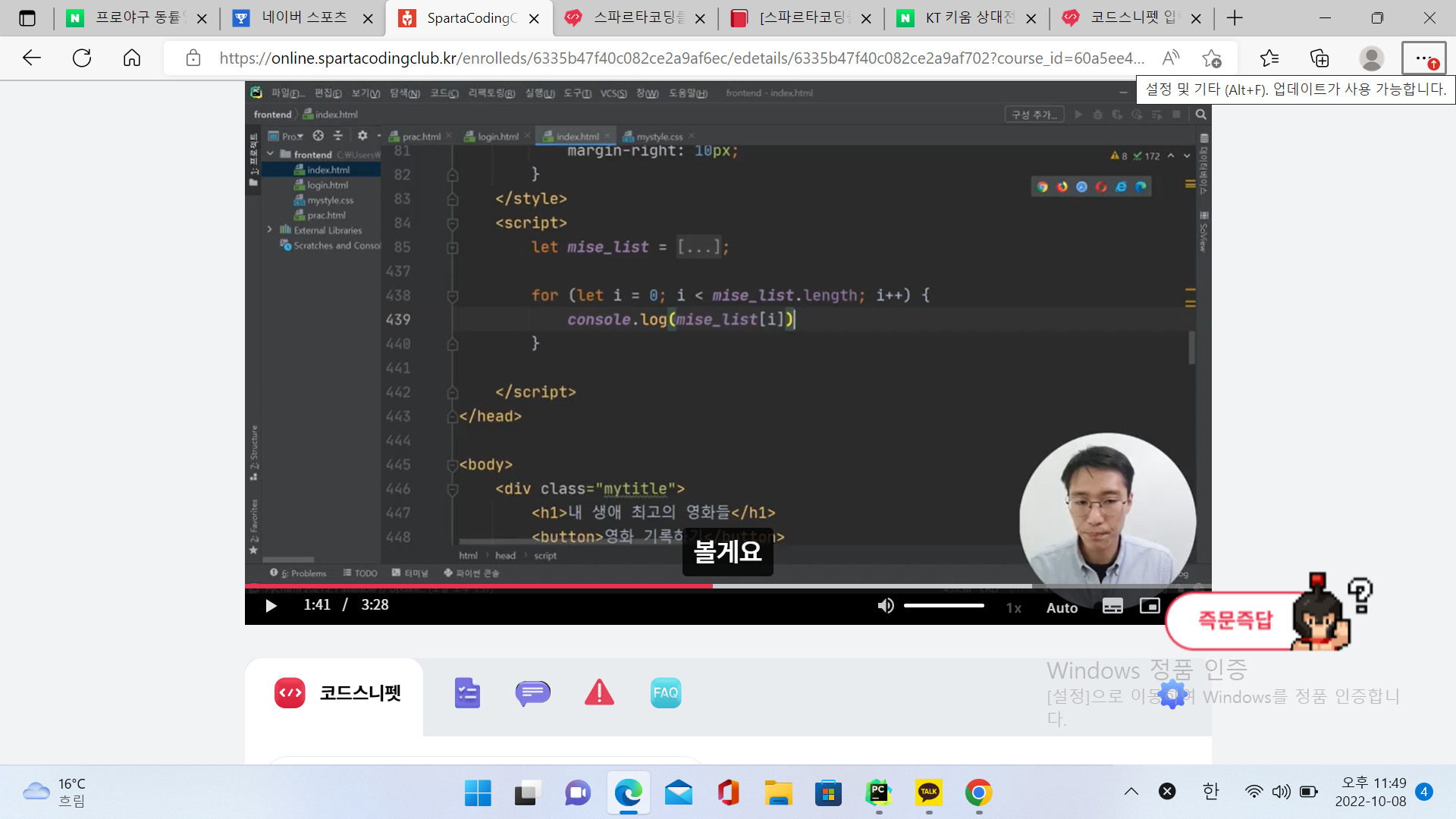Open the browser profile menu
The image size is (1456, 819).
[x=1371, y=58]
